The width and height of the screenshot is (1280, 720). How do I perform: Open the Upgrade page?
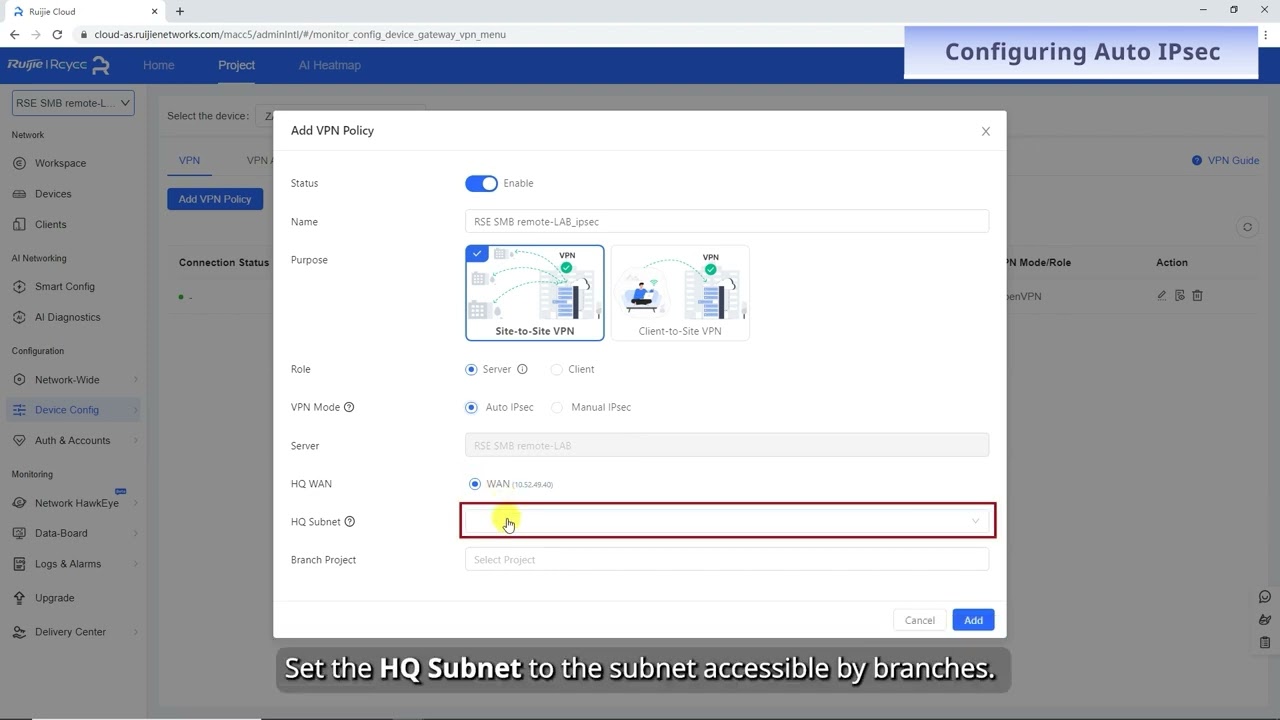(54, 598)
